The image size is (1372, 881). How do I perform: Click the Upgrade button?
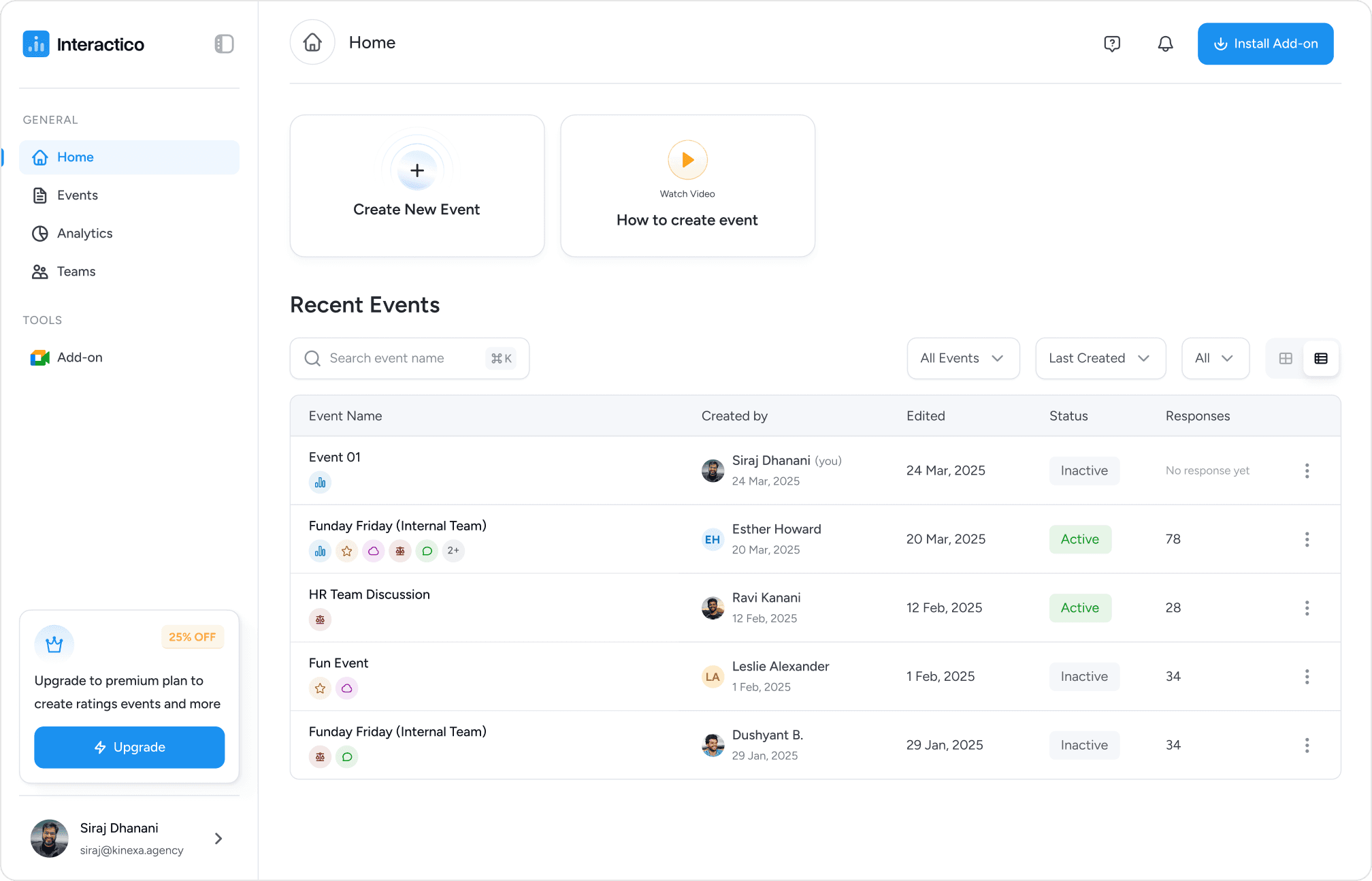pyautogui.click(x=129, y=748)
